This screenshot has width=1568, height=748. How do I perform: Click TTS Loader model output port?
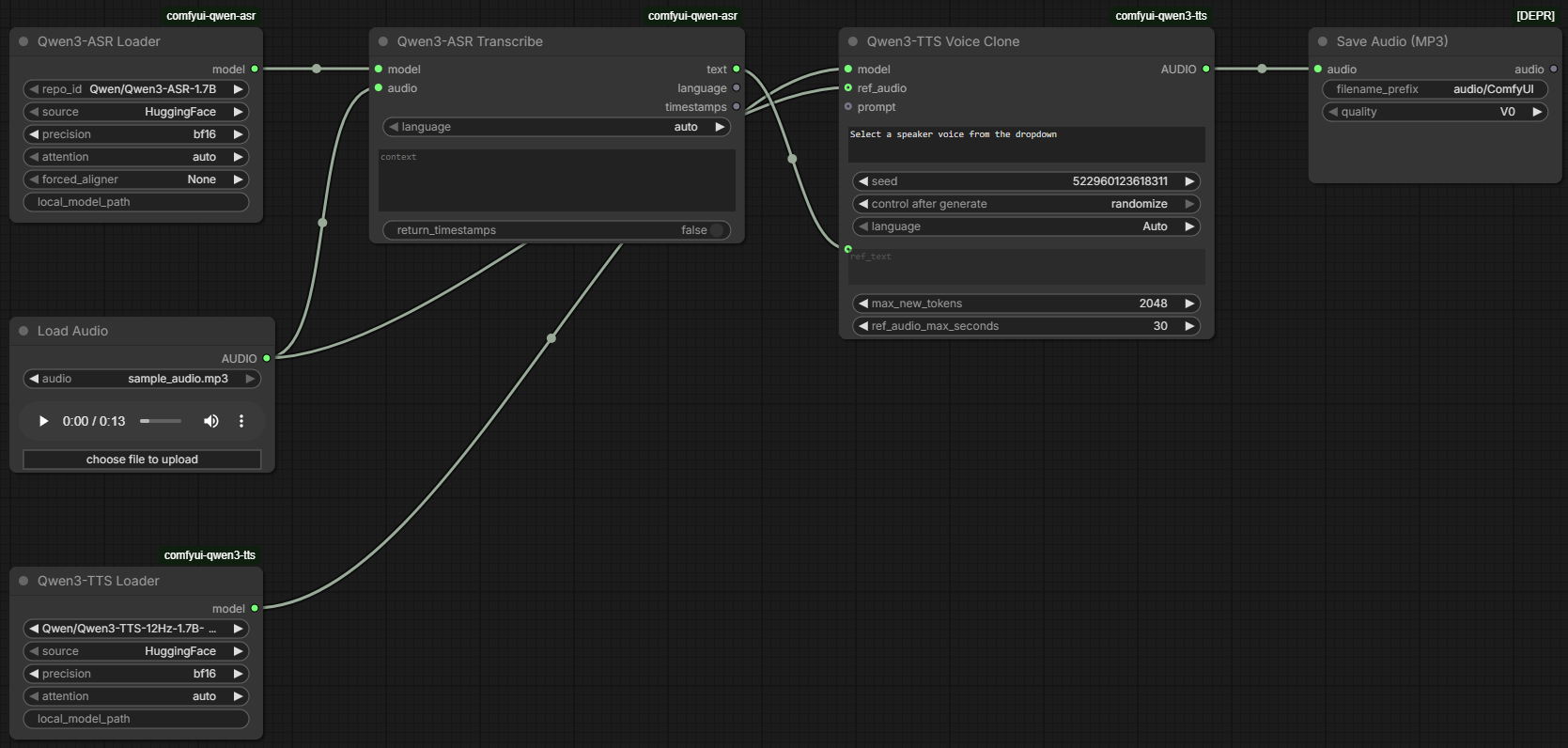255,608
